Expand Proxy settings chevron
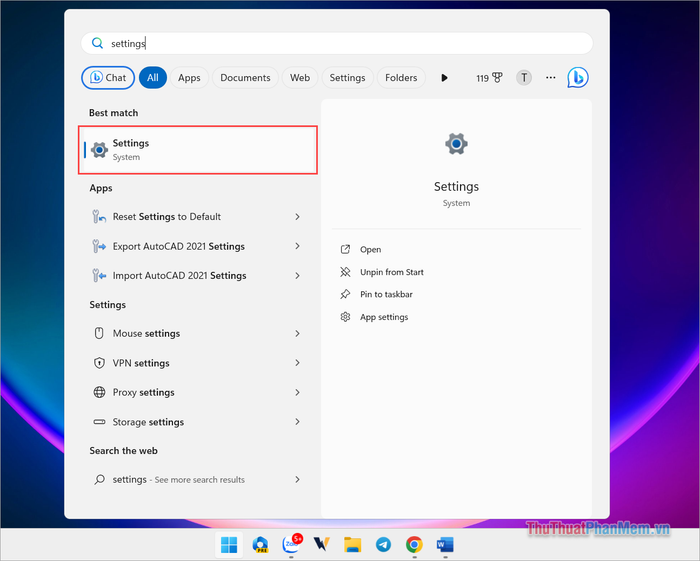Viewport: 700px width, 561px height. click(297, 392)
